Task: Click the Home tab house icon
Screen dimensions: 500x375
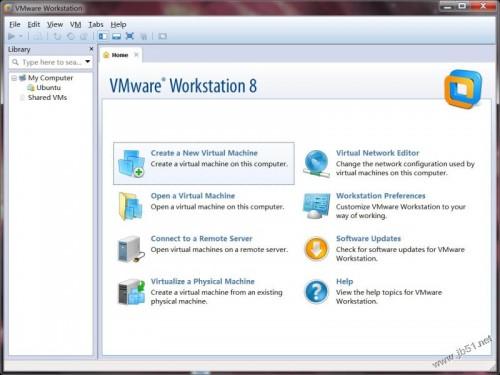Action: point(106,55)
